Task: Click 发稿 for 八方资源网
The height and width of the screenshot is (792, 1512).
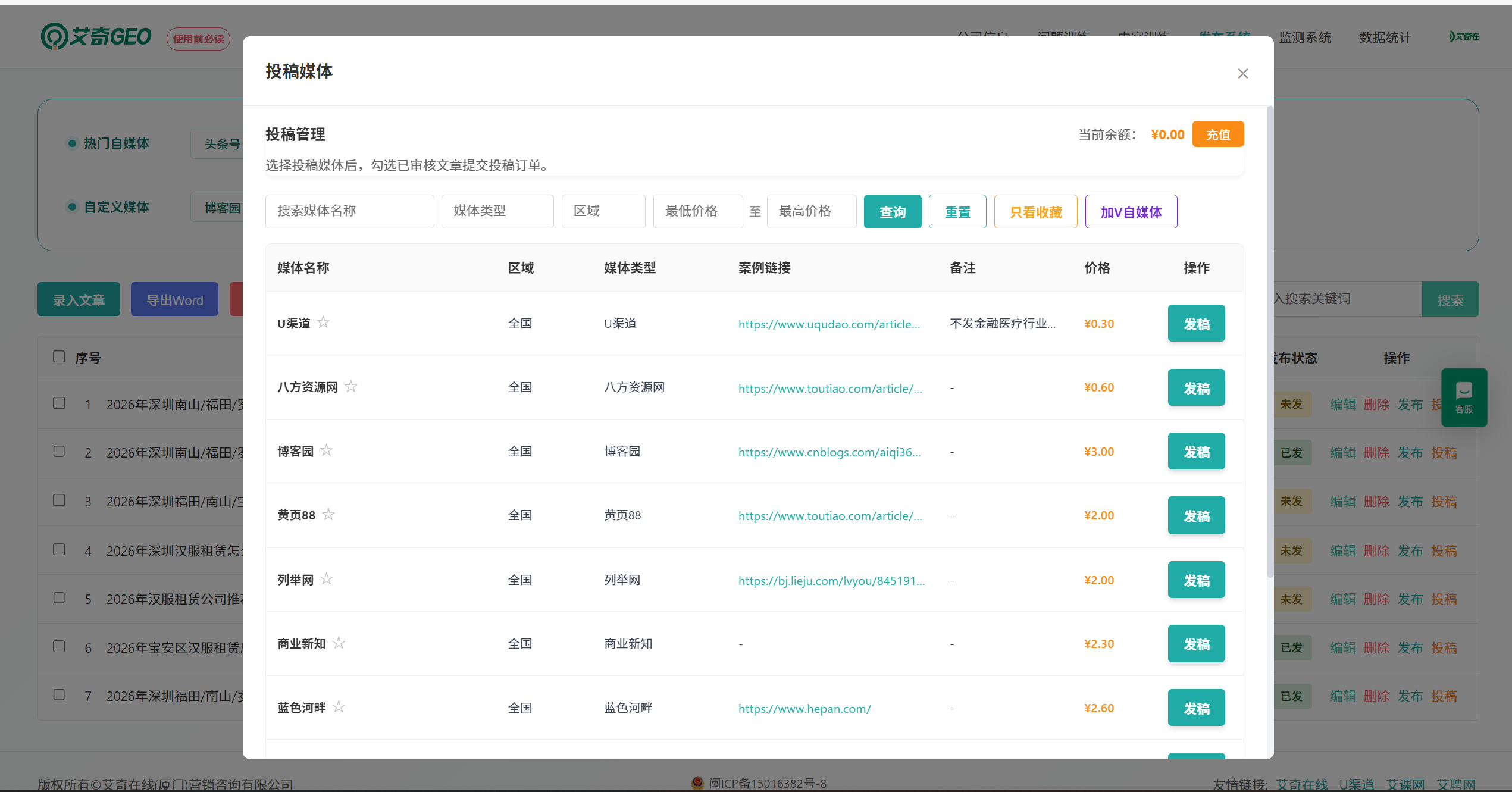Action: 1197,388
